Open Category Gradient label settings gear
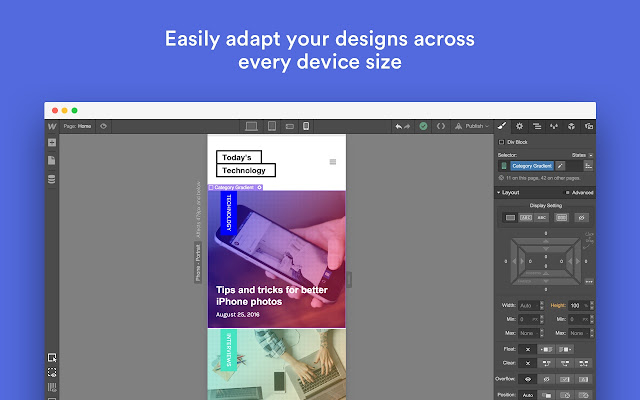This screenshot has height=400, width=640. tap(259, 187)
